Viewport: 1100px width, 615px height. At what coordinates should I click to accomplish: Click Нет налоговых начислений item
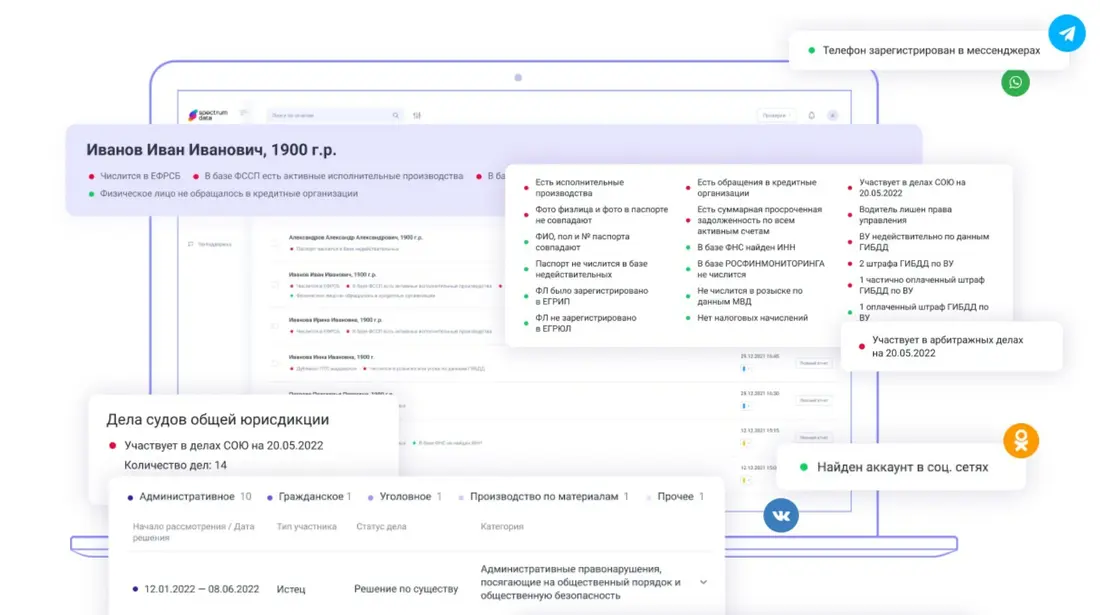click(x=752, y=318)
